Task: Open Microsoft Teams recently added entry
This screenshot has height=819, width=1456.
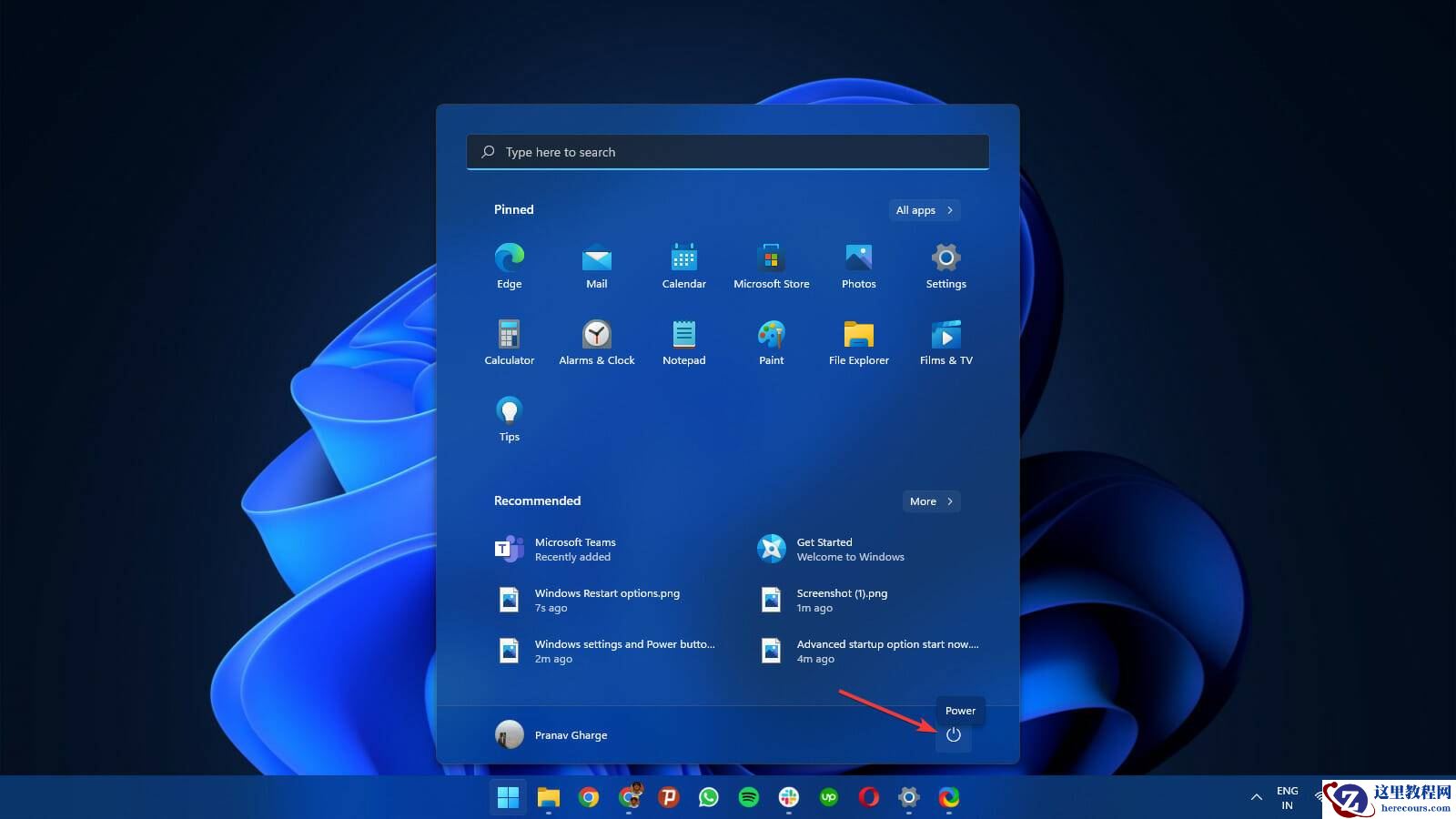Action: point(576,549)
